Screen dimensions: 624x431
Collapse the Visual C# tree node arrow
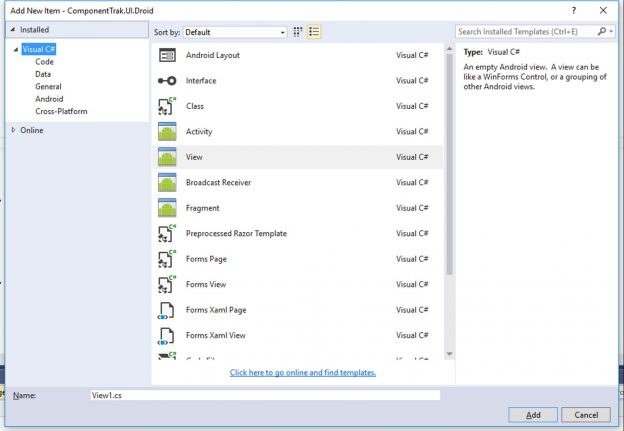click(16, 49)
